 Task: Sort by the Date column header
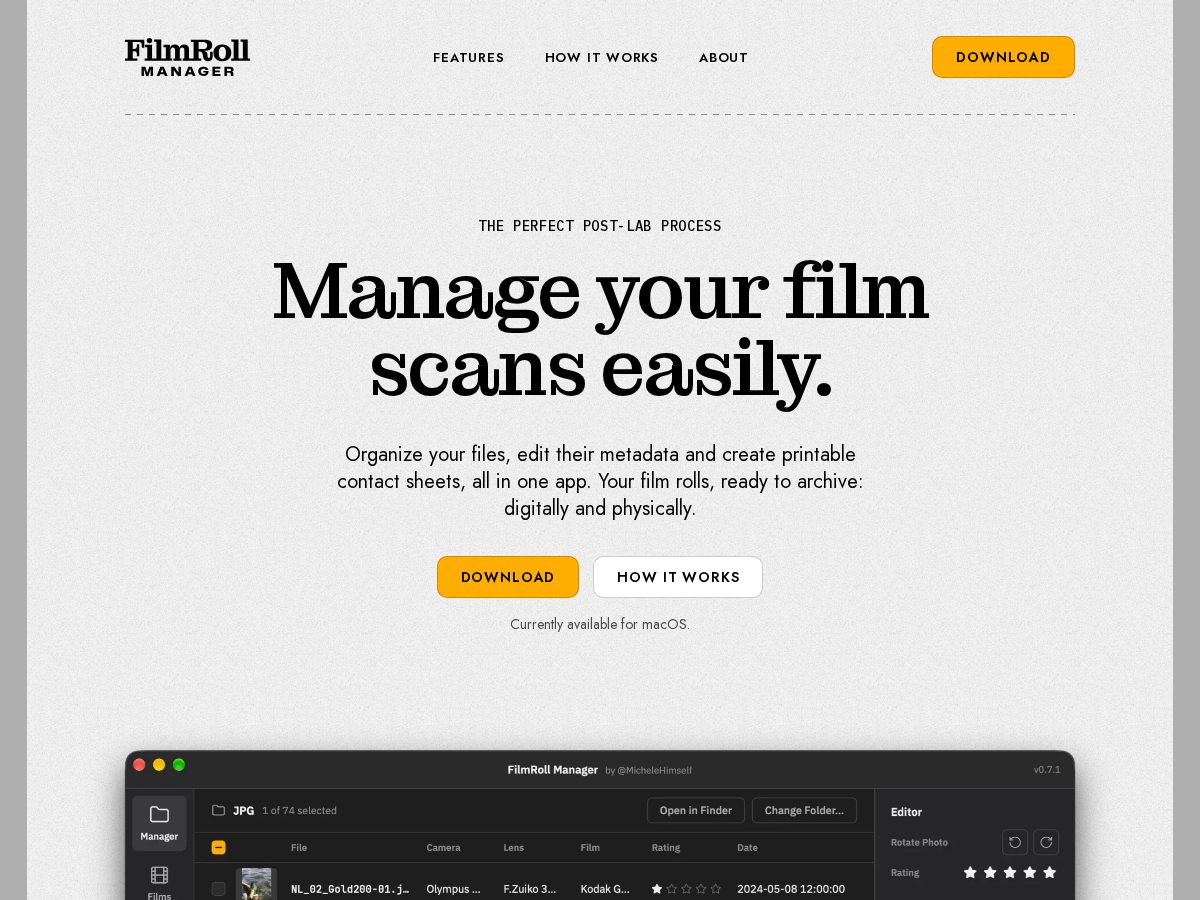click(747, 847)
